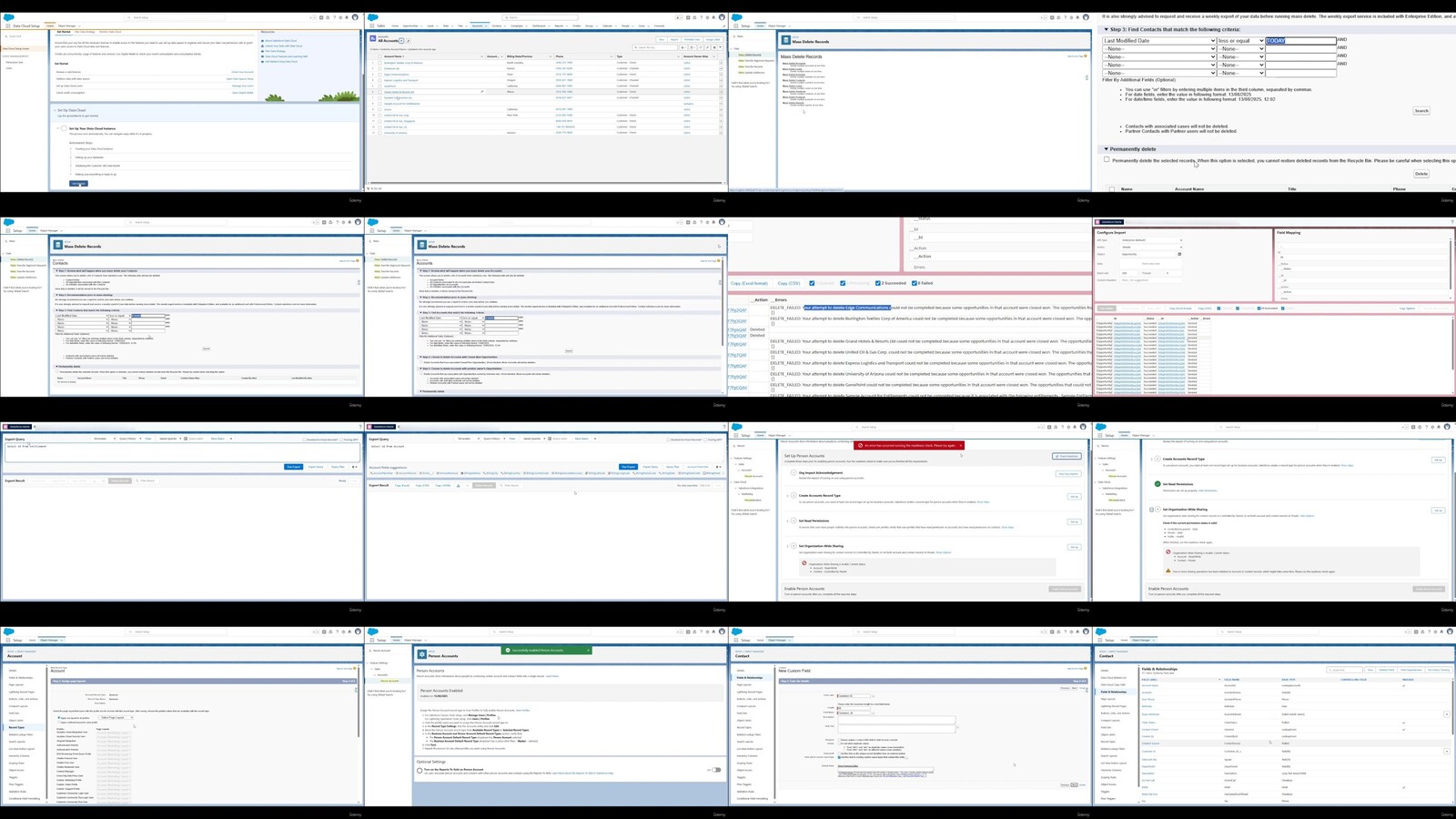This screenshot has height=819, width=1456.
Task: Open notifications bell in the red error toast frame
Action: pyautogui.click(x=1076, y=427)
